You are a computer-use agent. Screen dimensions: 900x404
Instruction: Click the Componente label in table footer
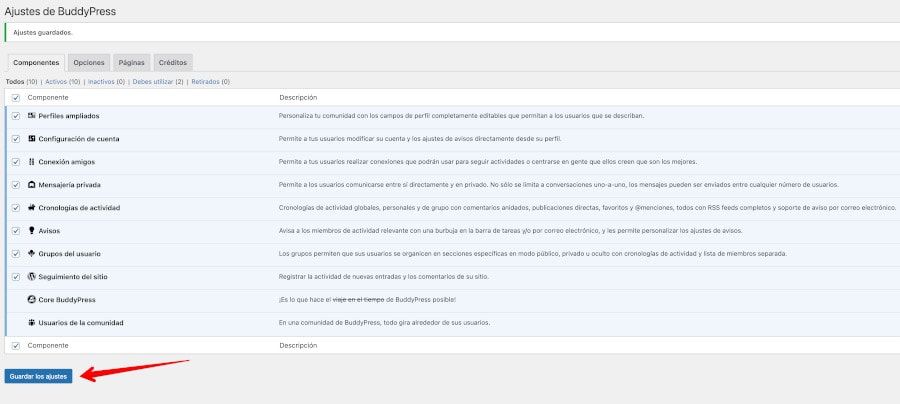click(48, 345)
